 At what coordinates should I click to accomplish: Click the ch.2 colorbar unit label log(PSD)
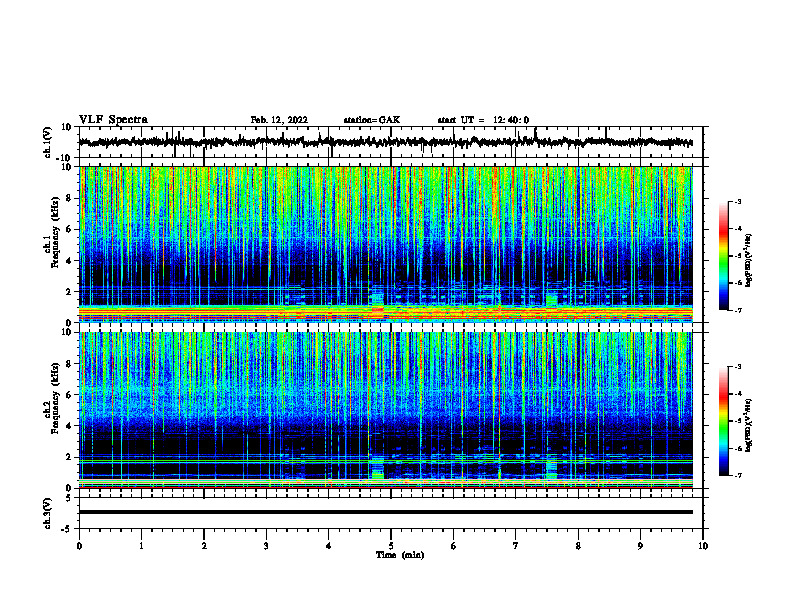pos(749,425)
